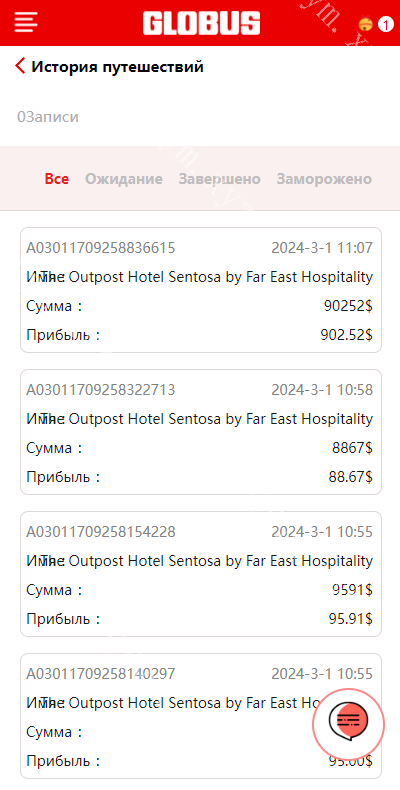Click the История путешествий title
400x790 pixels.
pos(117,67)
